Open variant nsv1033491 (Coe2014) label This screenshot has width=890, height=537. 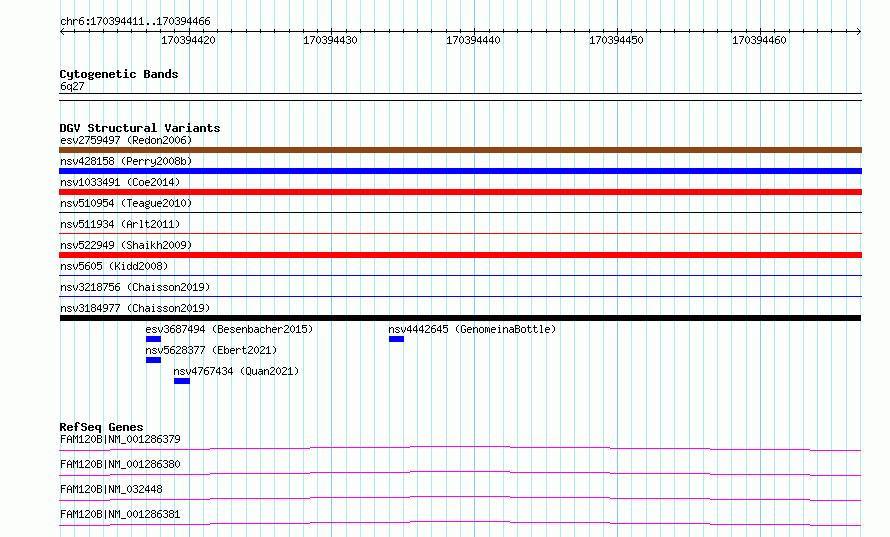[120, 182]
